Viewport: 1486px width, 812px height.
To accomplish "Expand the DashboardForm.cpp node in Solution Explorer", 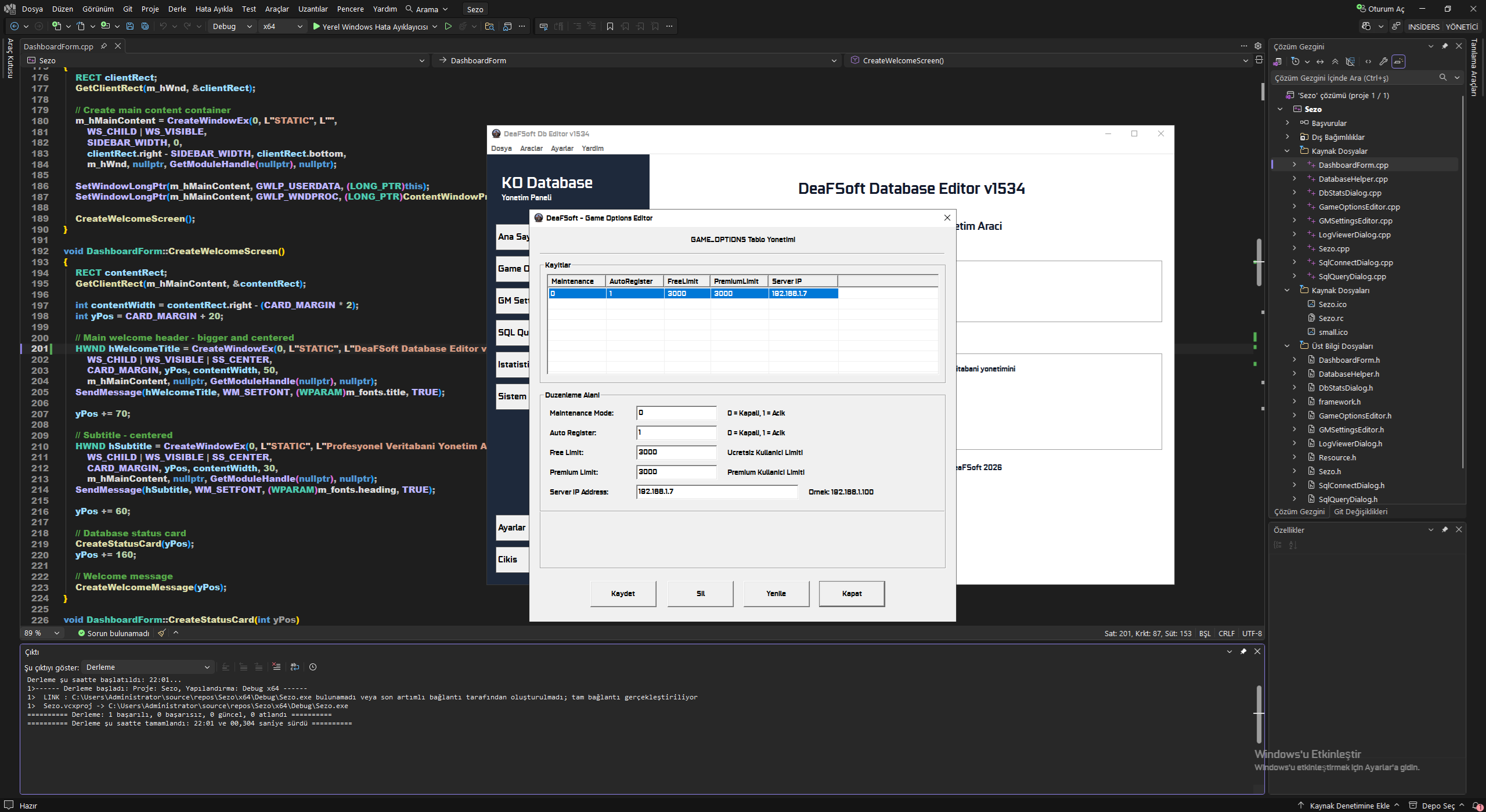I will click(x=1294, y=165).
